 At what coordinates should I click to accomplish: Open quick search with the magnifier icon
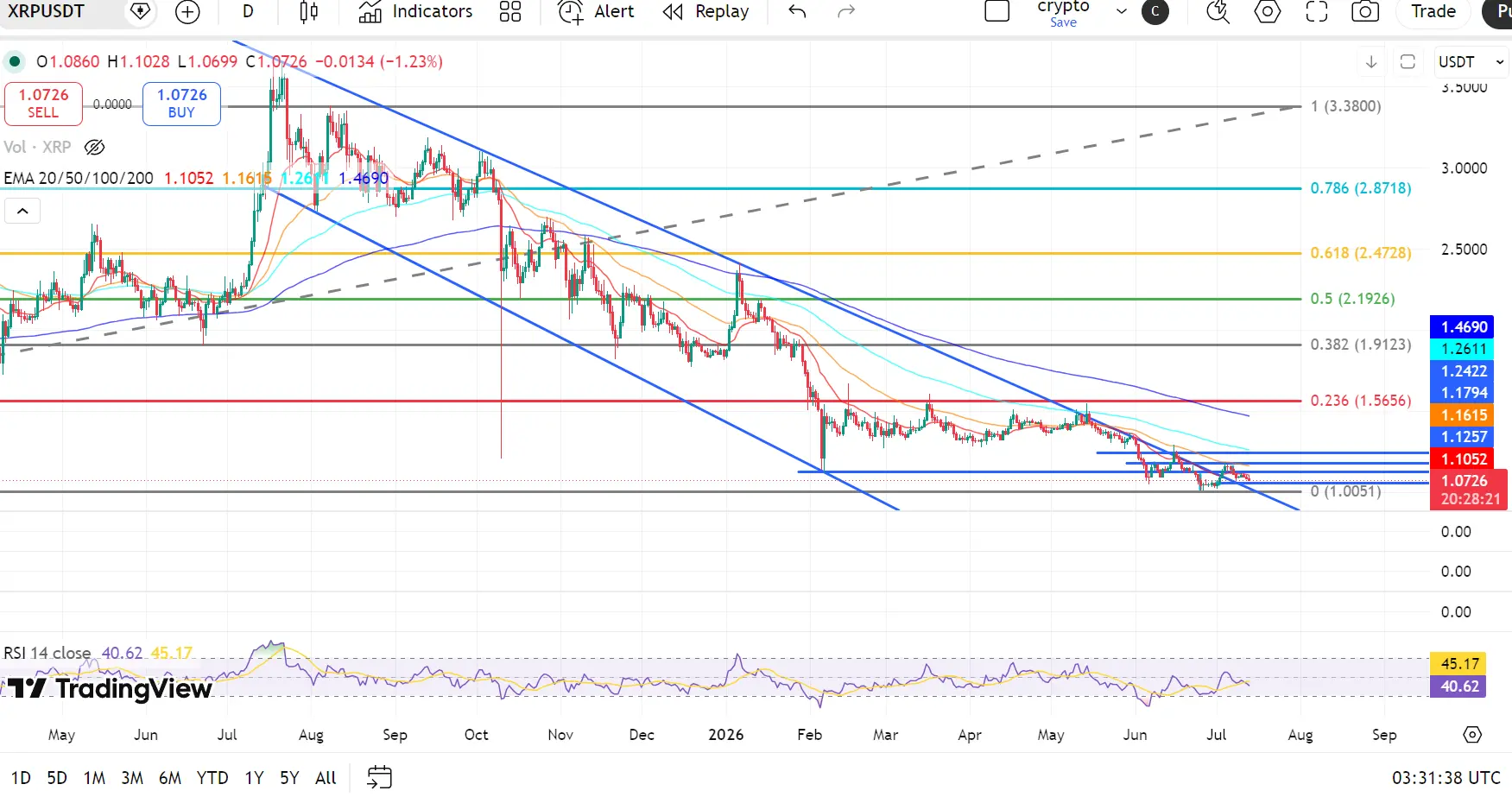(x=1218, y=11)
